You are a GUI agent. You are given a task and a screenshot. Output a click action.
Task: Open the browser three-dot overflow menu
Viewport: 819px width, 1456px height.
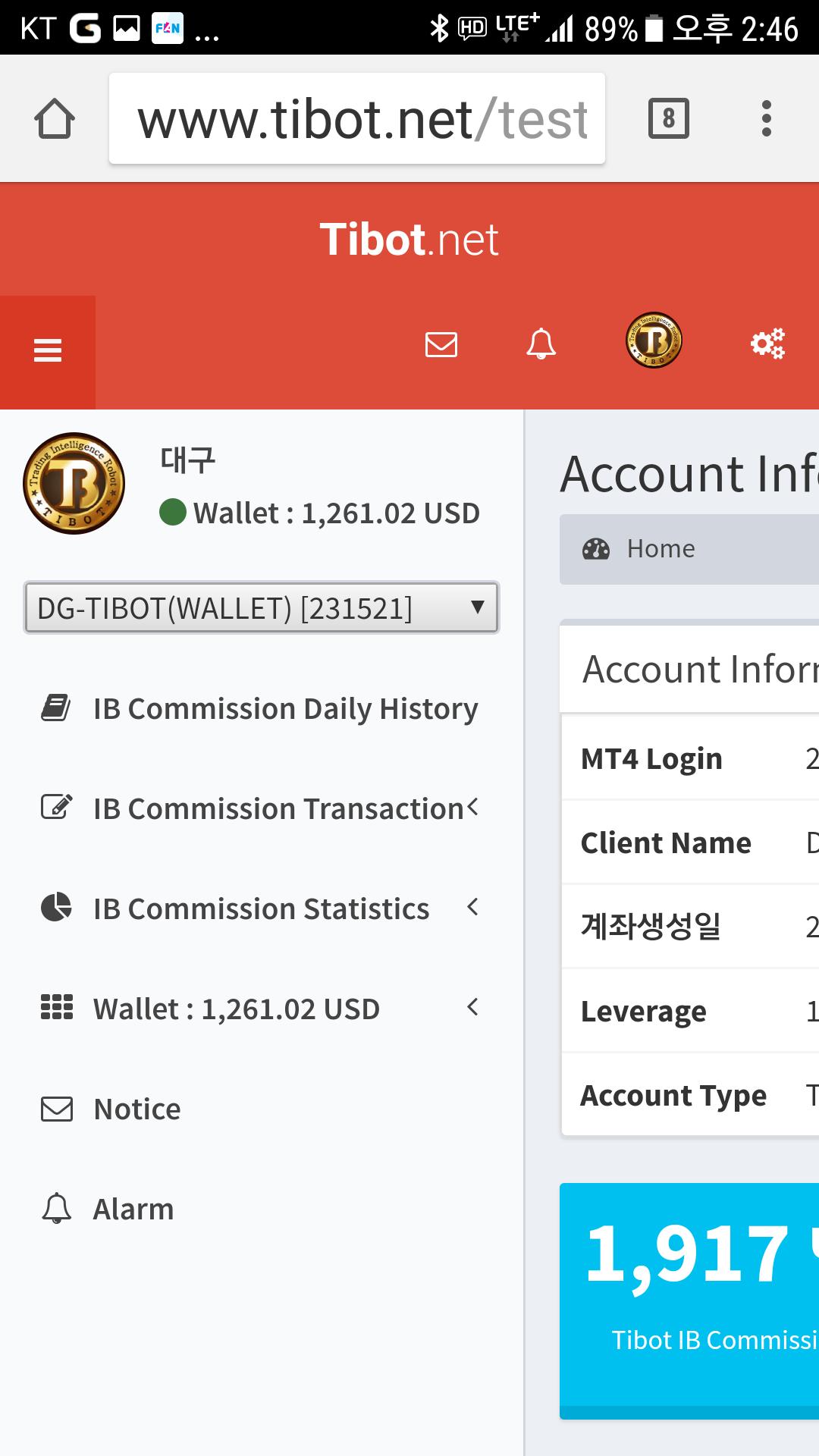[767, 118]
